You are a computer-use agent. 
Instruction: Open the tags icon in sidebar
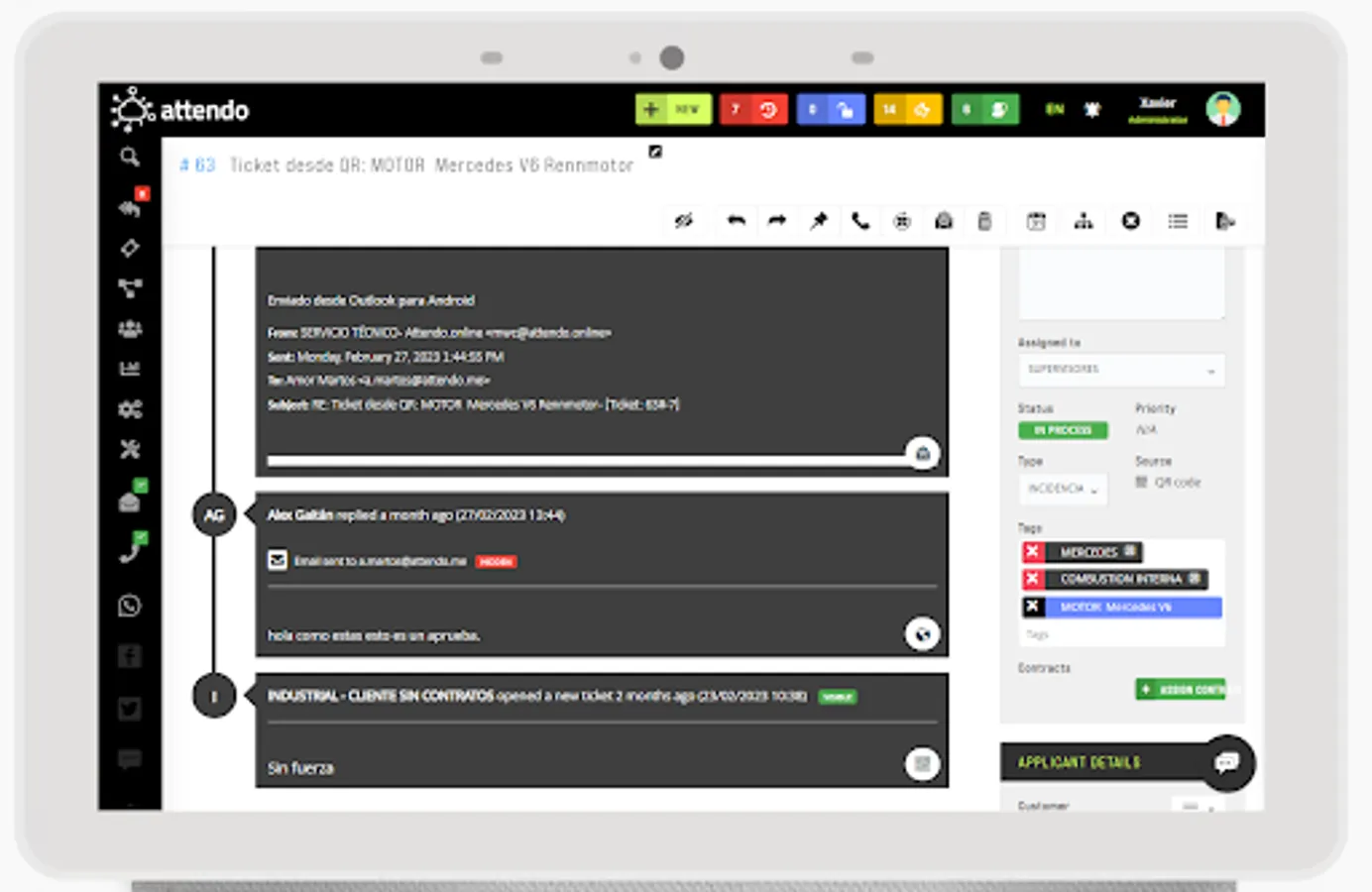pyautogui.click(x=130, y=248)
